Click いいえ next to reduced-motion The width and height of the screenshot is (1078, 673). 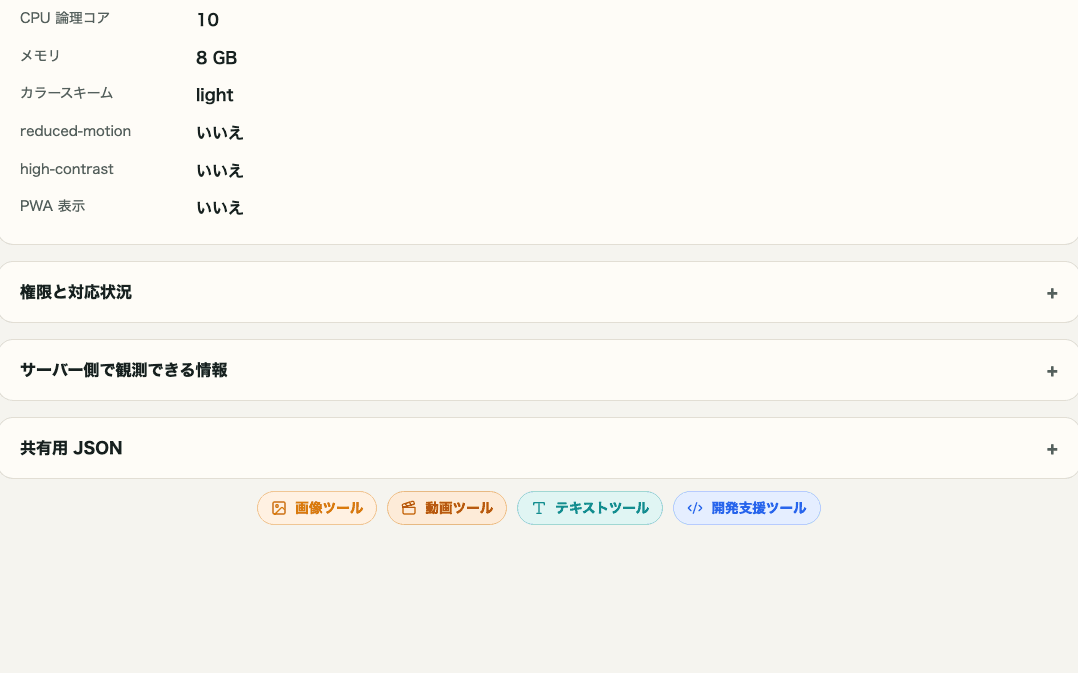220,132
